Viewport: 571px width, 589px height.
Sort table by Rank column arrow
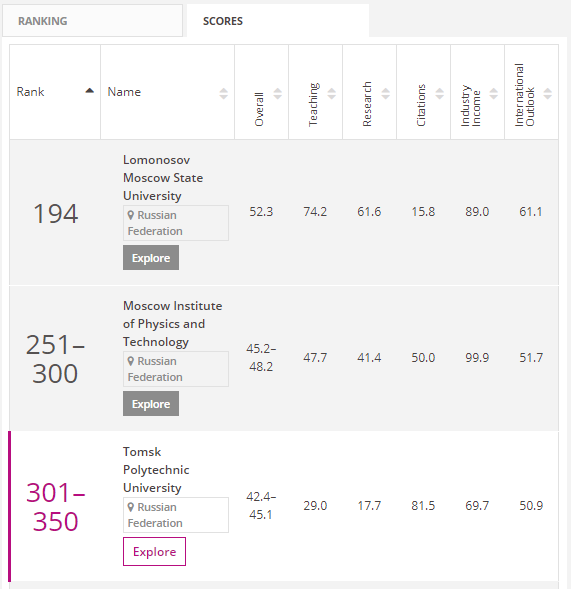pyautogui.click(x=89, y=91)
